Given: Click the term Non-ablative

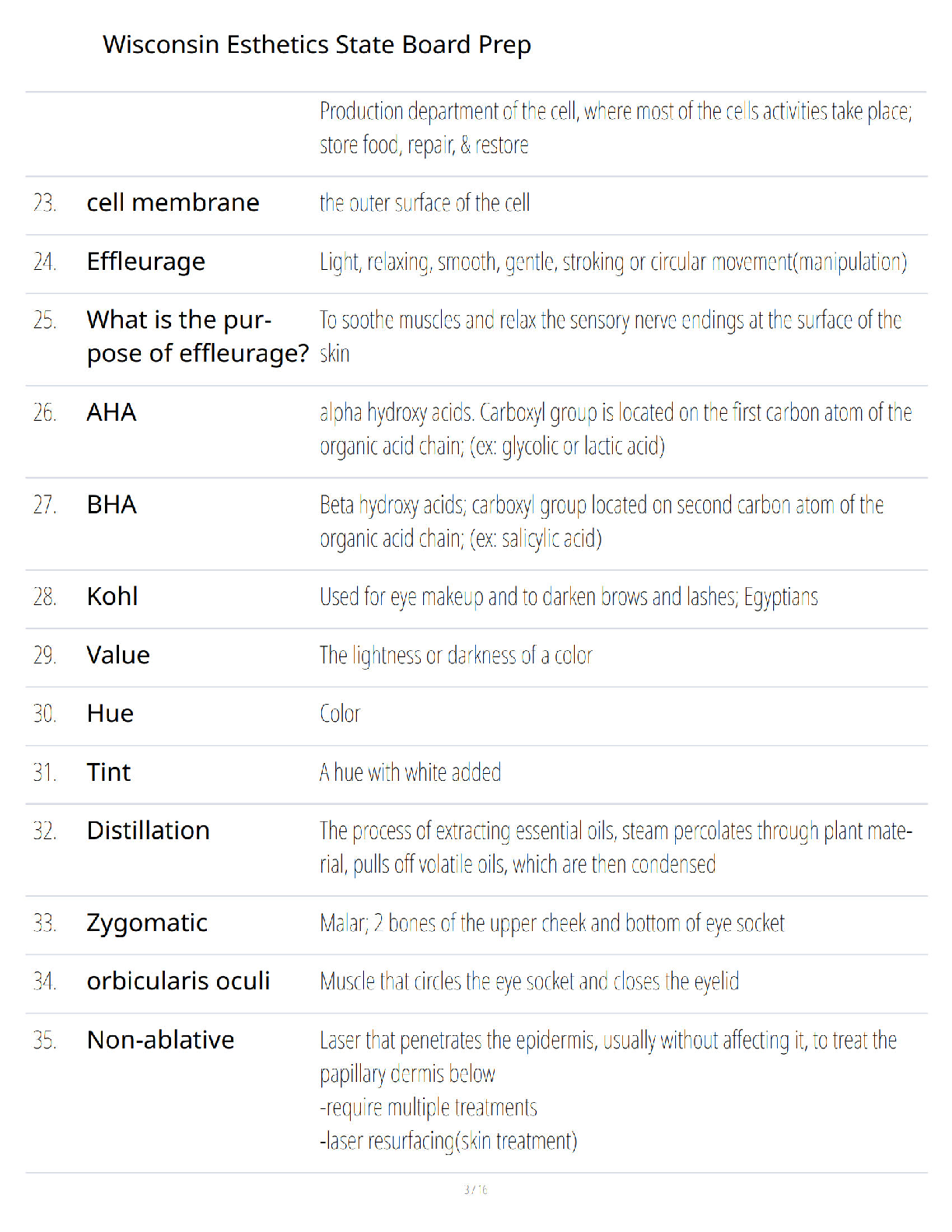Looking at the screenshot, I should 160,1040.
